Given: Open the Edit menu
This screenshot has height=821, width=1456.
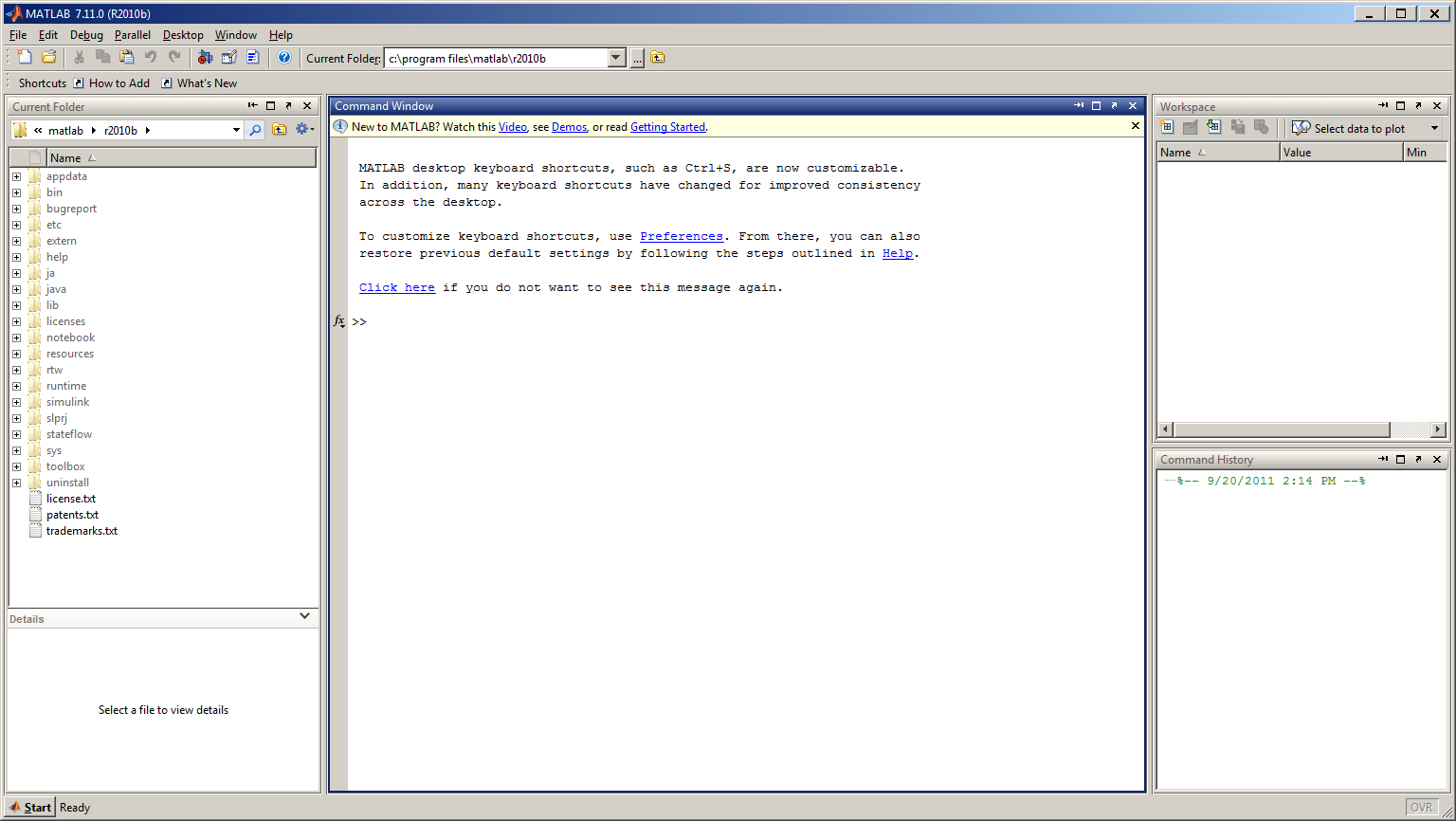Looking at the screenshot, I should [48, 35].
